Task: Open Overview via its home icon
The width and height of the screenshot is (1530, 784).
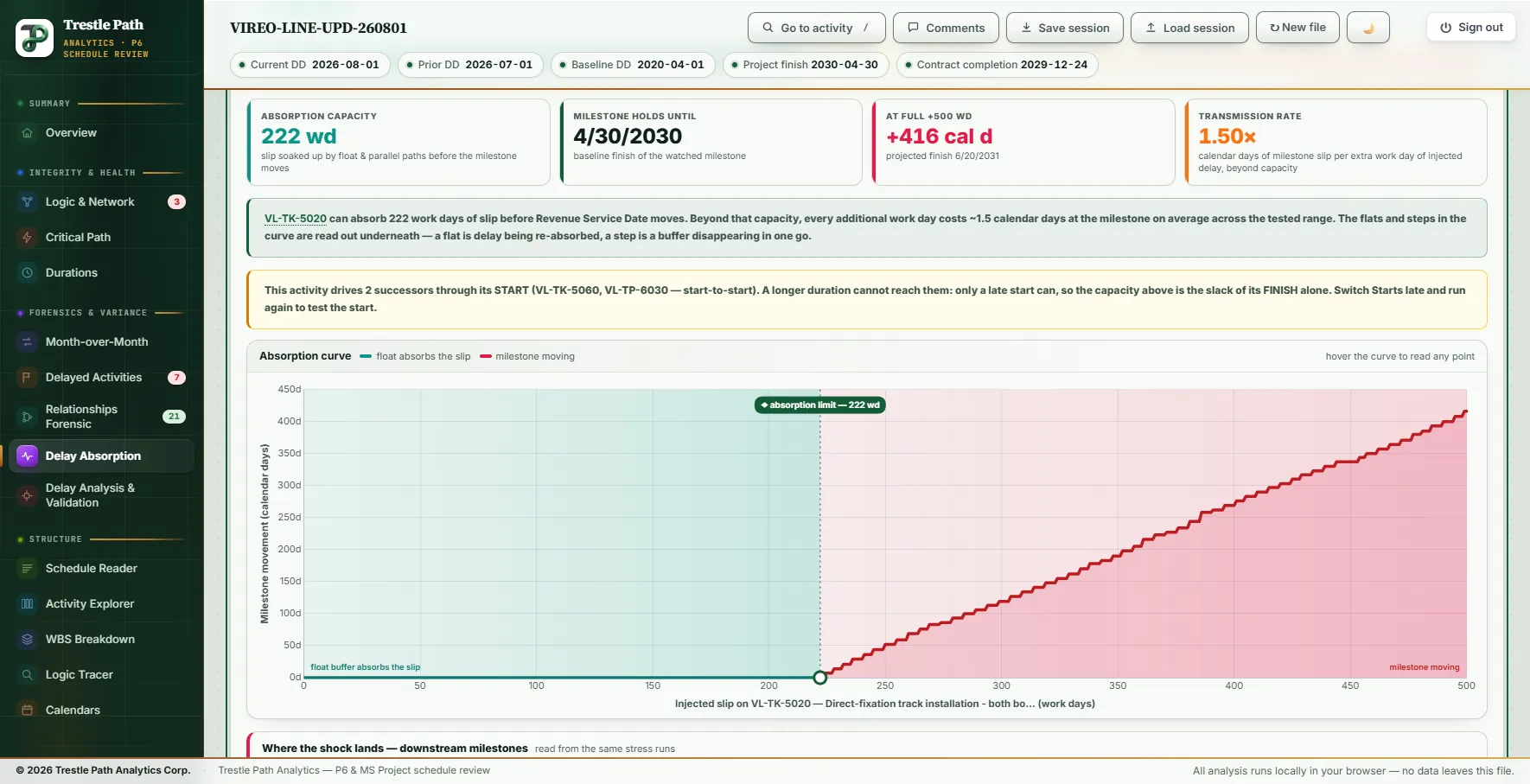Action: pyautogui.click(x=27, y=133)
